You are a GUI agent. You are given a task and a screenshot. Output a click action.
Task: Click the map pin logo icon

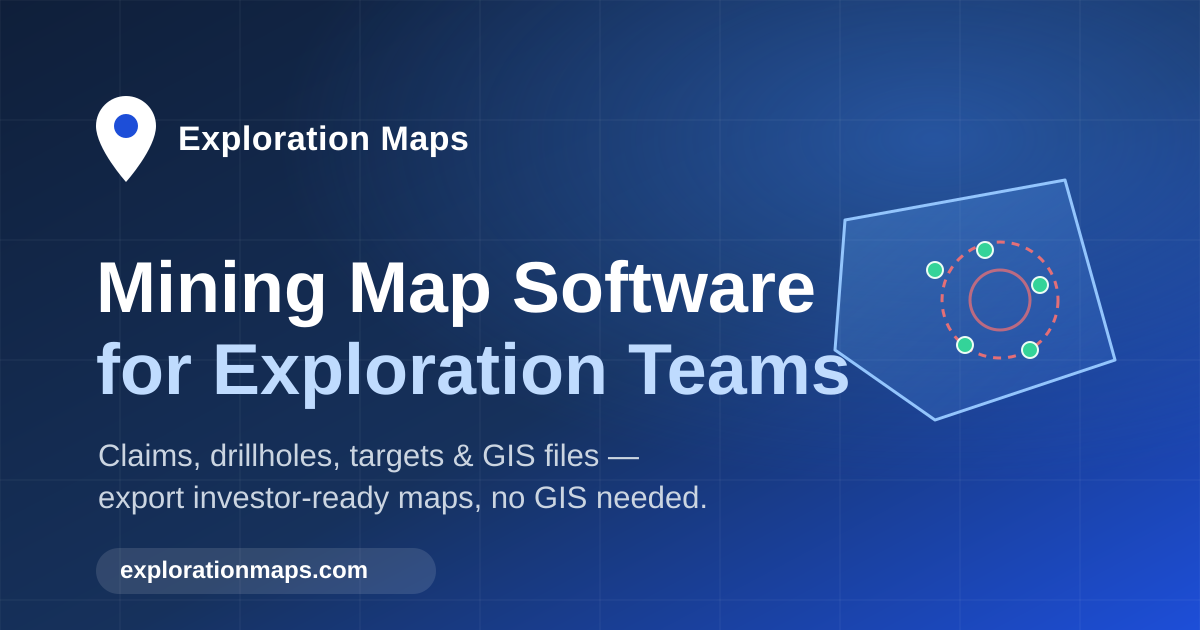(126, 138)
